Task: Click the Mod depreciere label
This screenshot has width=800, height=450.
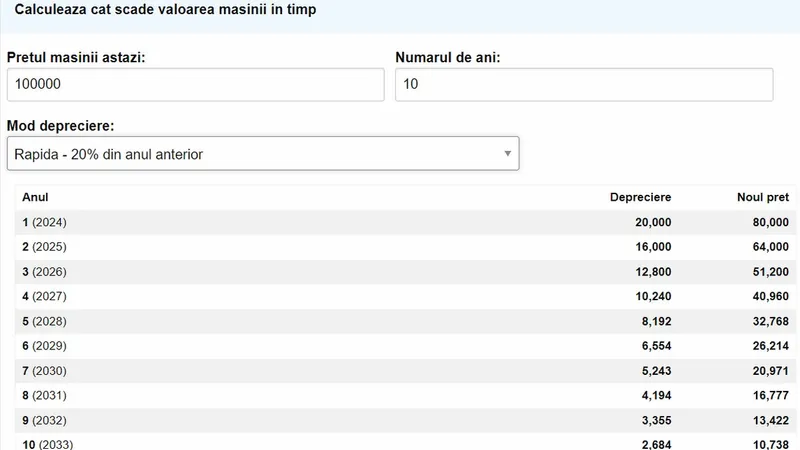Action: [x=60, y=126]
